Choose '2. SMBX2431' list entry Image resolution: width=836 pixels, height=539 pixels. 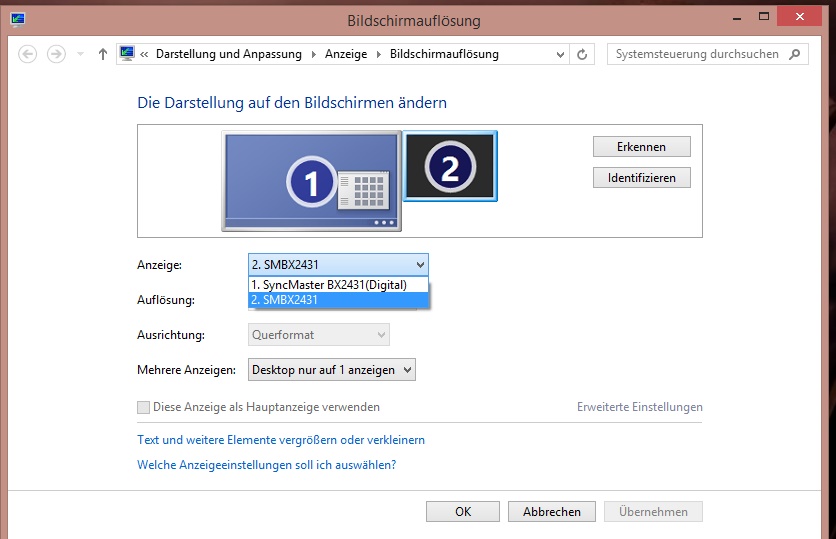tap(339, 300)
